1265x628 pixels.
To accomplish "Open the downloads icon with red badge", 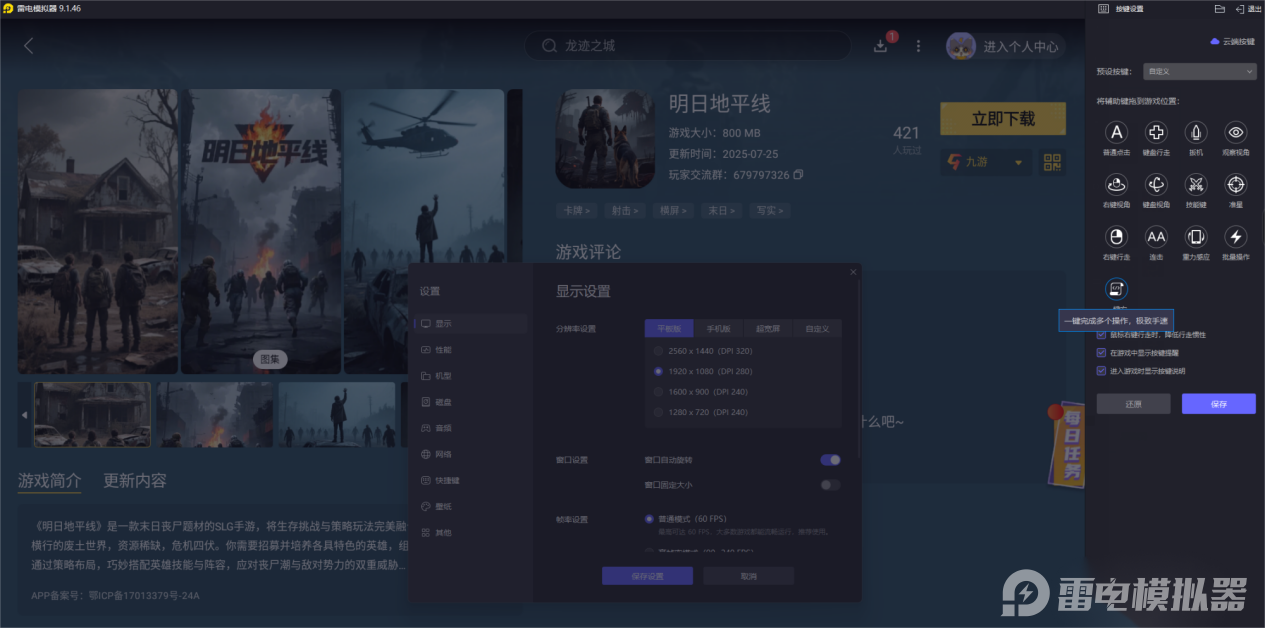I will pos(881,45).
